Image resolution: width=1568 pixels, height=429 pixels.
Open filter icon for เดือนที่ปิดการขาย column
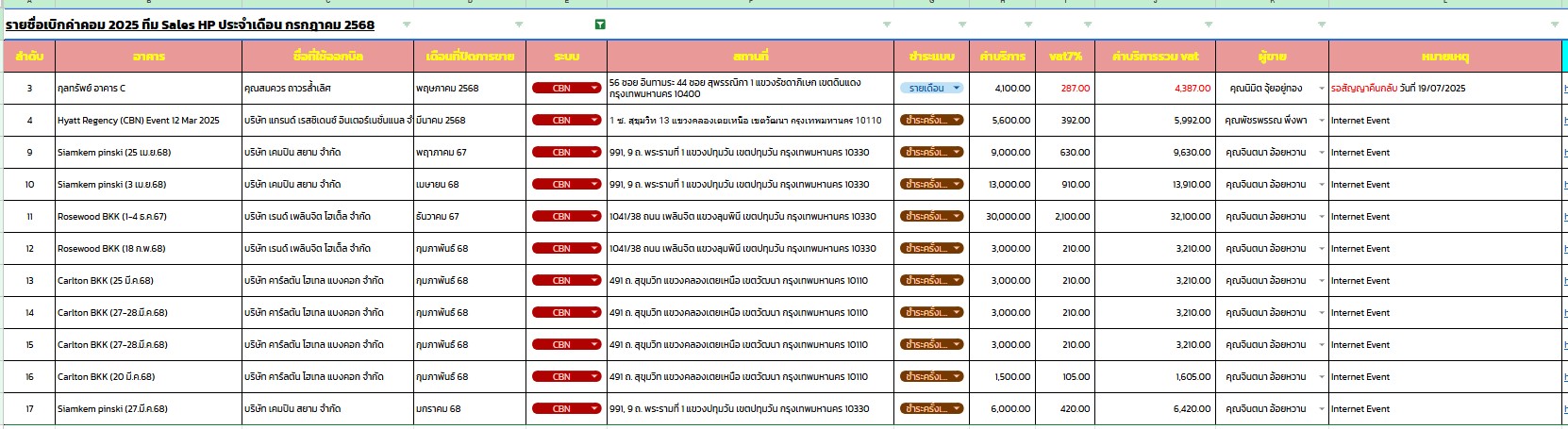pos(519,25)
